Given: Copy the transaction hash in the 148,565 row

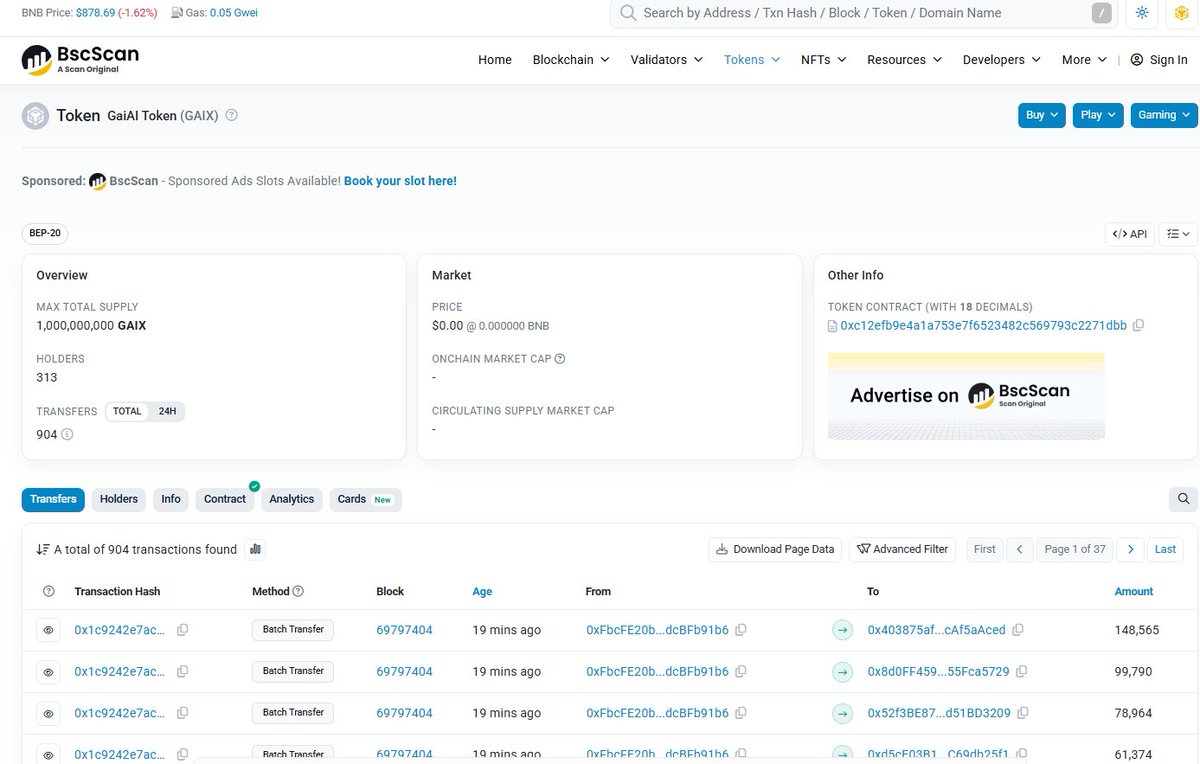Looking at the screenshot, I should pyautogui.click(x=182, y=630).
